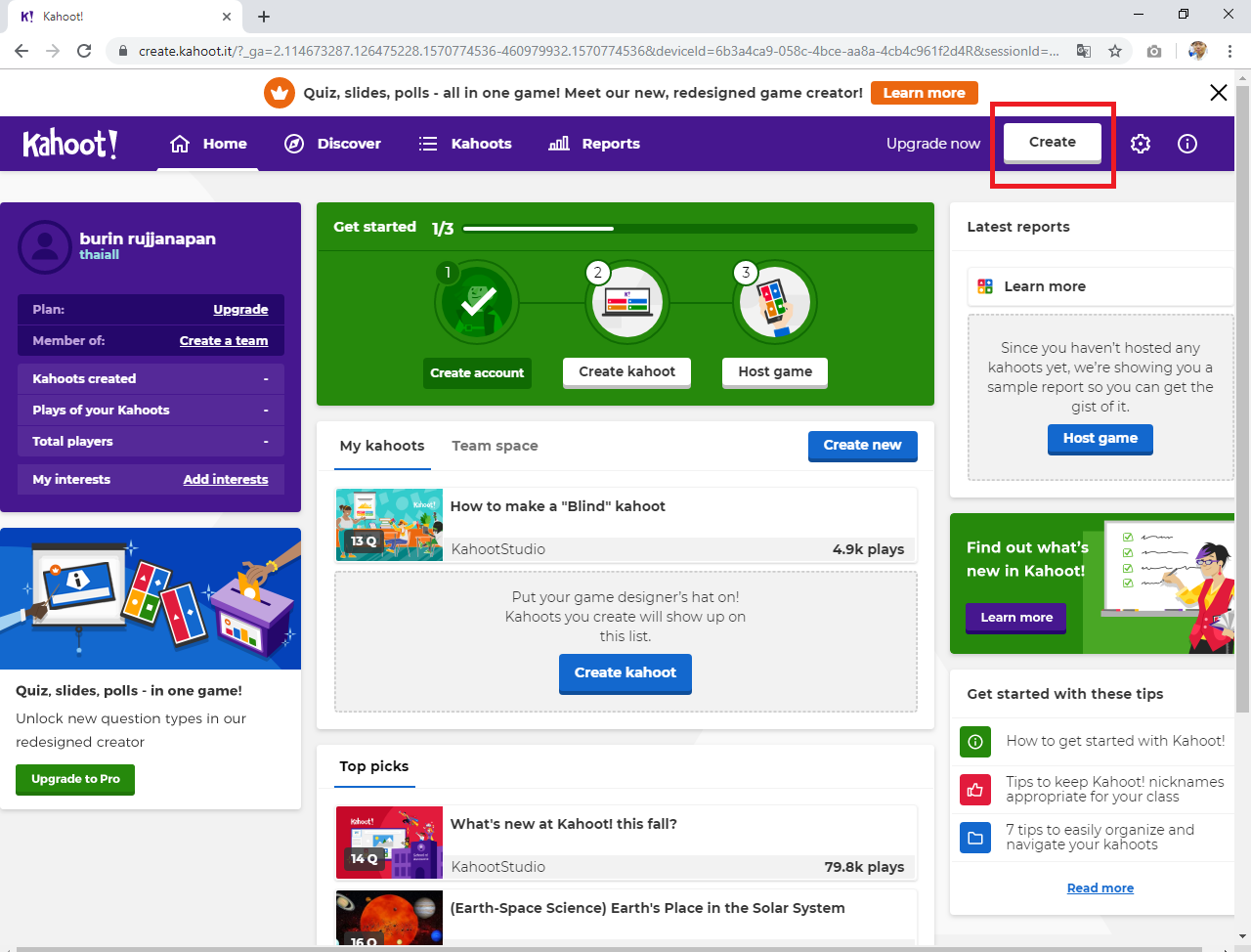
Task: Bookmark this page with star icon
Action: [x=1115, y=51]
